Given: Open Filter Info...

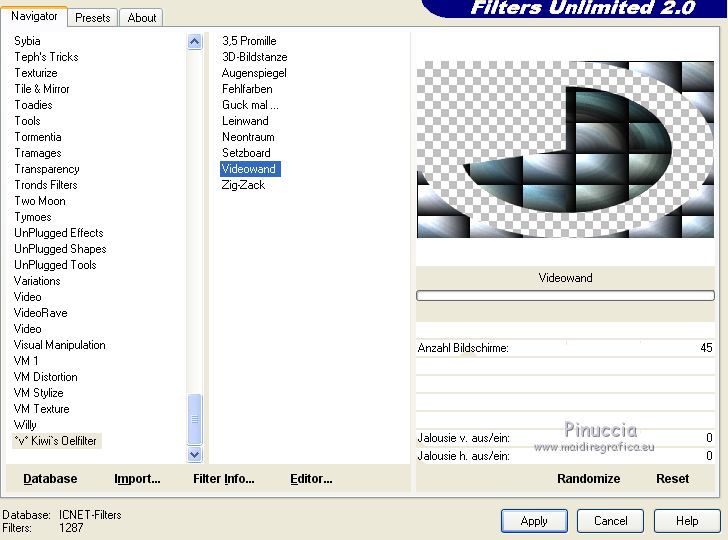Looking at the screenshot, I should (224, 479).
